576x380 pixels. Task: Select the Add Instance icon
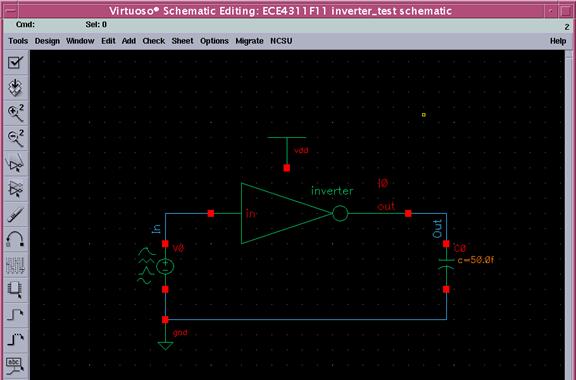click(15, 290)
